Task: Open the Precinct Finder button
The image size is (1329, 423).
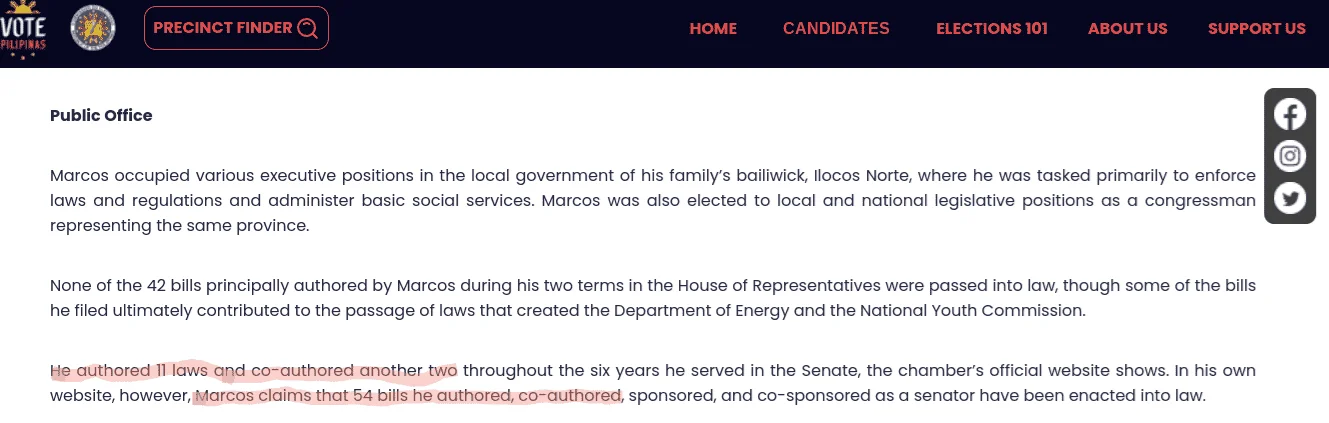Action: point(236,28)
